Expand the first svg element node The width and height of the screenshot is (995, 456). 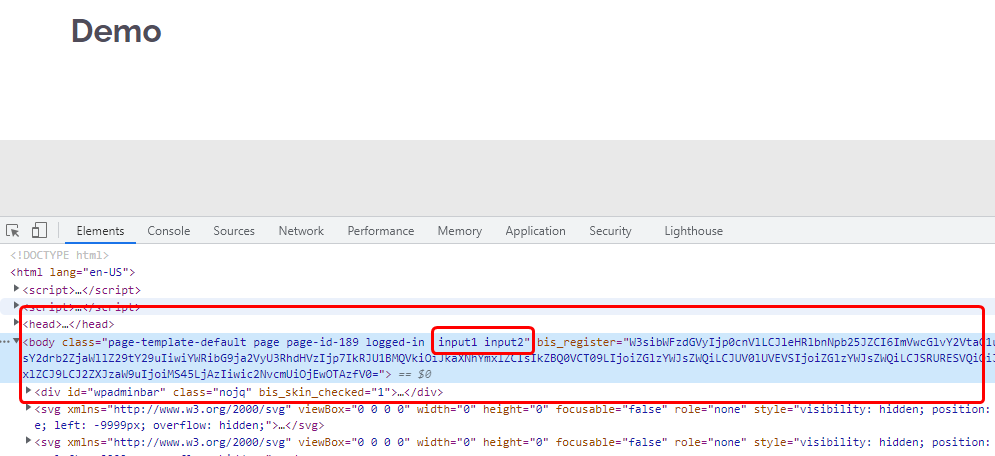(x=29, y=408)
